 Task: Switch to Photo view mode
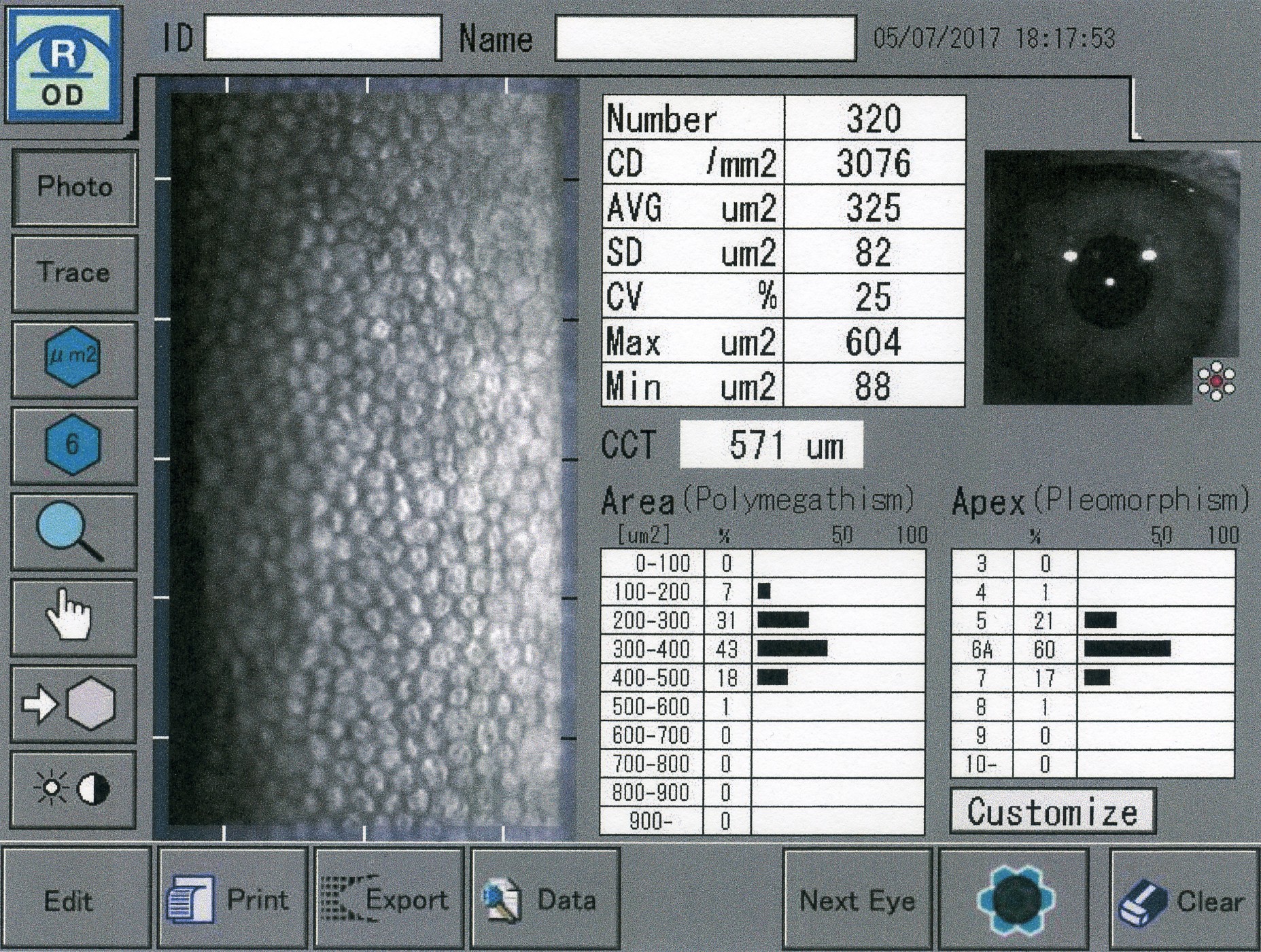pos(74,187)
